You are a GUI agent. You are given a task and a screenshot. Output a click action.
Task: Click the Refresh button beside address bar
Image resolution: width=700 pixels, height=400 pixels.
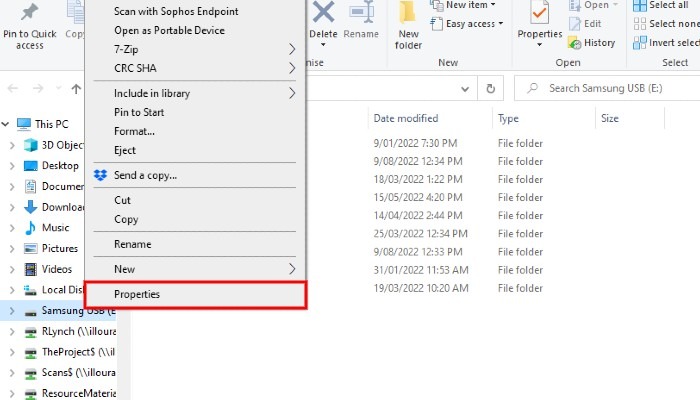pos(491,88)
